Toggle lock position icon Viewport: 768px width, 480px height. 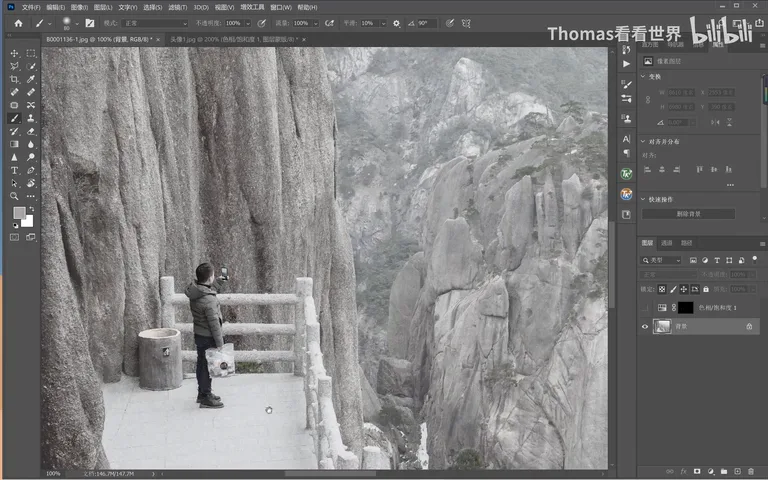(x=684, y=289)
